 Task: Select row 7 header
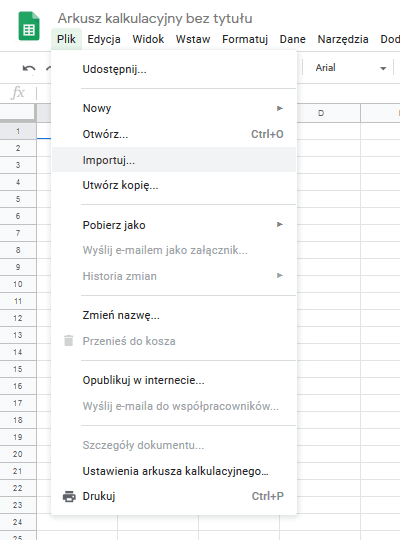tap(18, 233)
